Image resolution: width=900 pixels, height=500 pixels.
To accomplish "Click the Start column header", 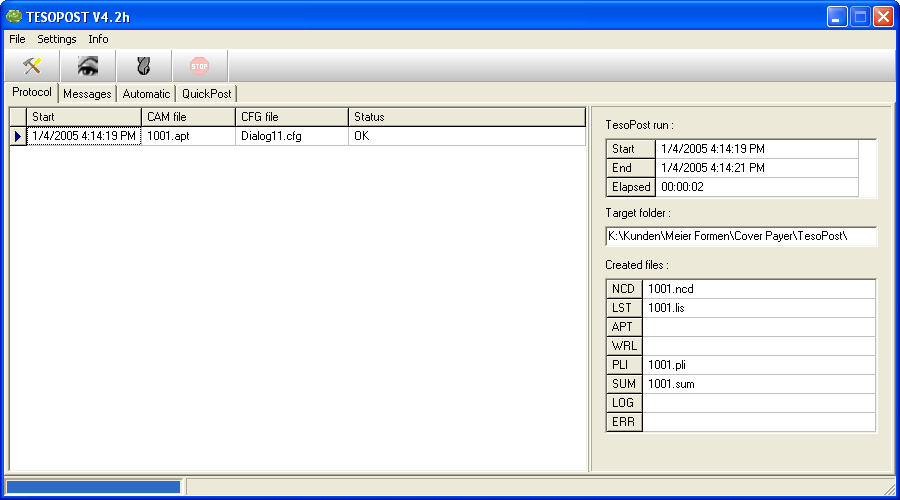I will (x=84, y=117).
